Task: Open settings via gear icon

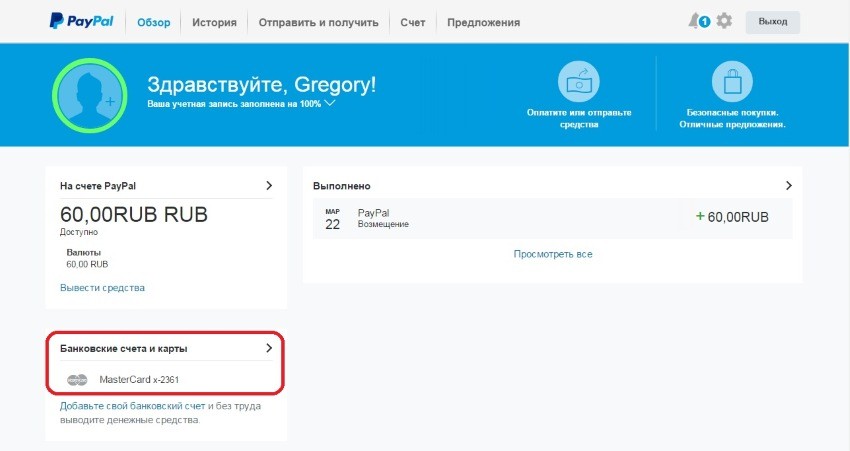Action: pyautogui.click(x=724, y=21)
